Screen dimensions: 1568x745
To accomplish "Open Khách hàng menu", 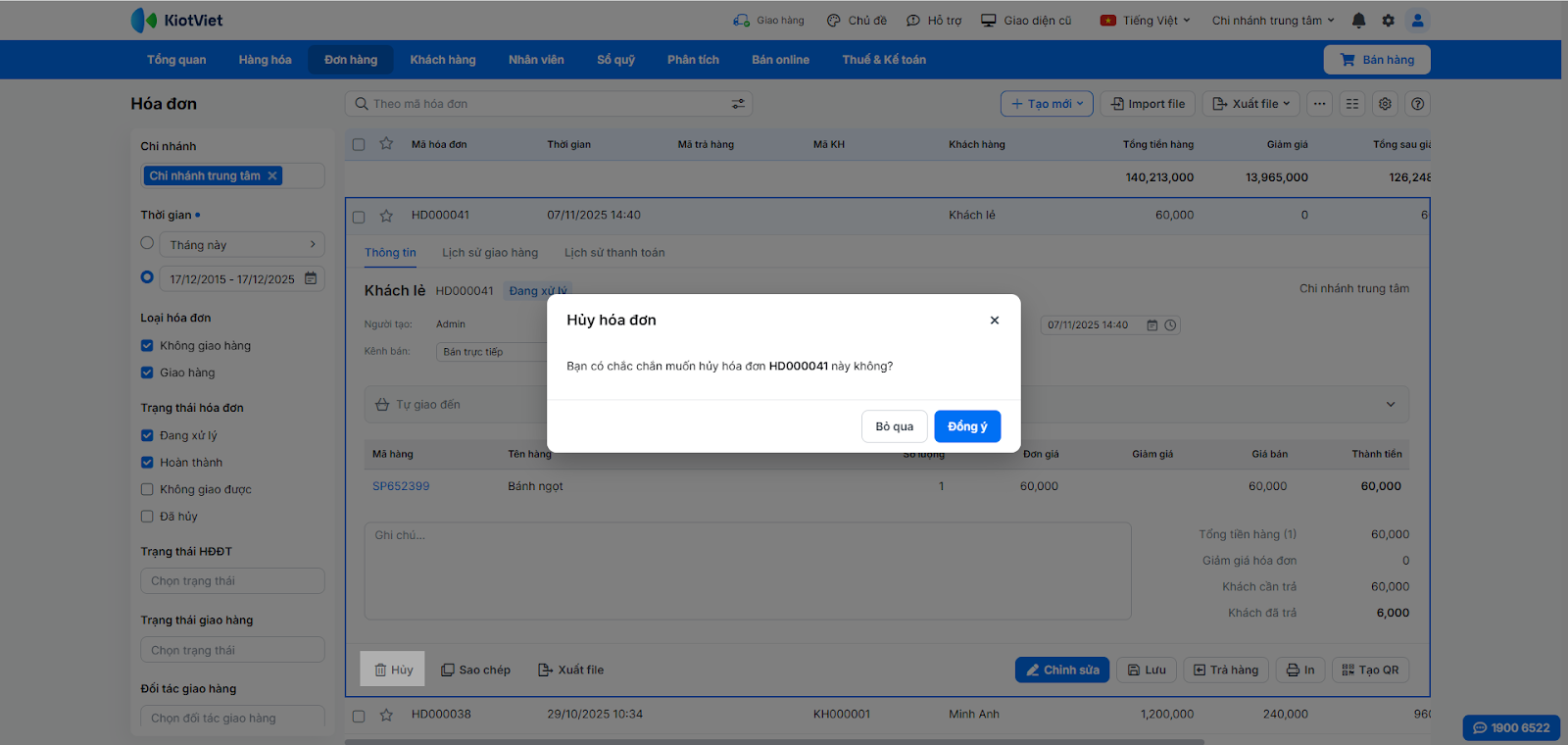I will pyautogui.click(x=443, y=60).
